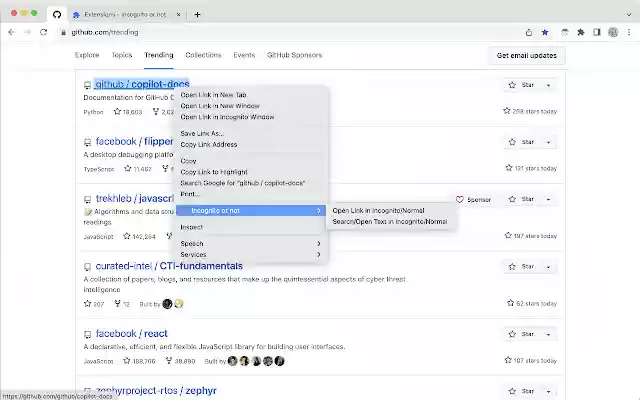The width and height of the screenshot is (640, 400).
Task: View 188,766 stargazers of facebook / react
Action: 139,361
